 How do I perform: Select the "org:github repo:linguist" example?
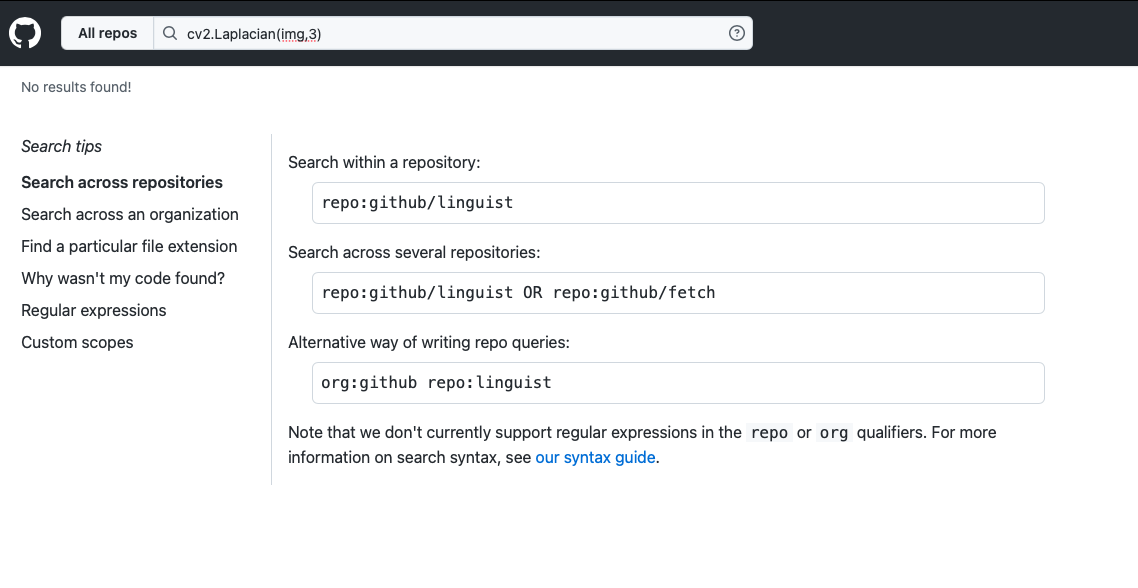(435, 382)
